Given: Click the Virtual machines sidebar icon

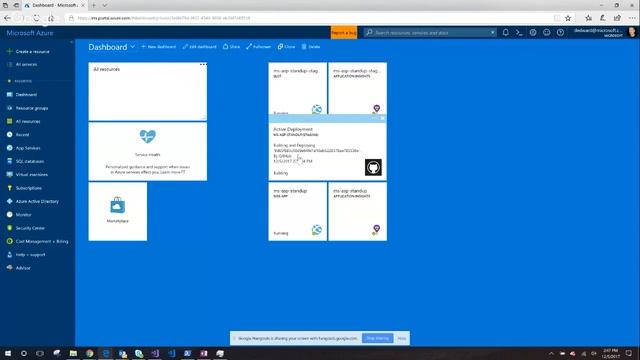Looking at the screenshot, I should coord(9,174).
